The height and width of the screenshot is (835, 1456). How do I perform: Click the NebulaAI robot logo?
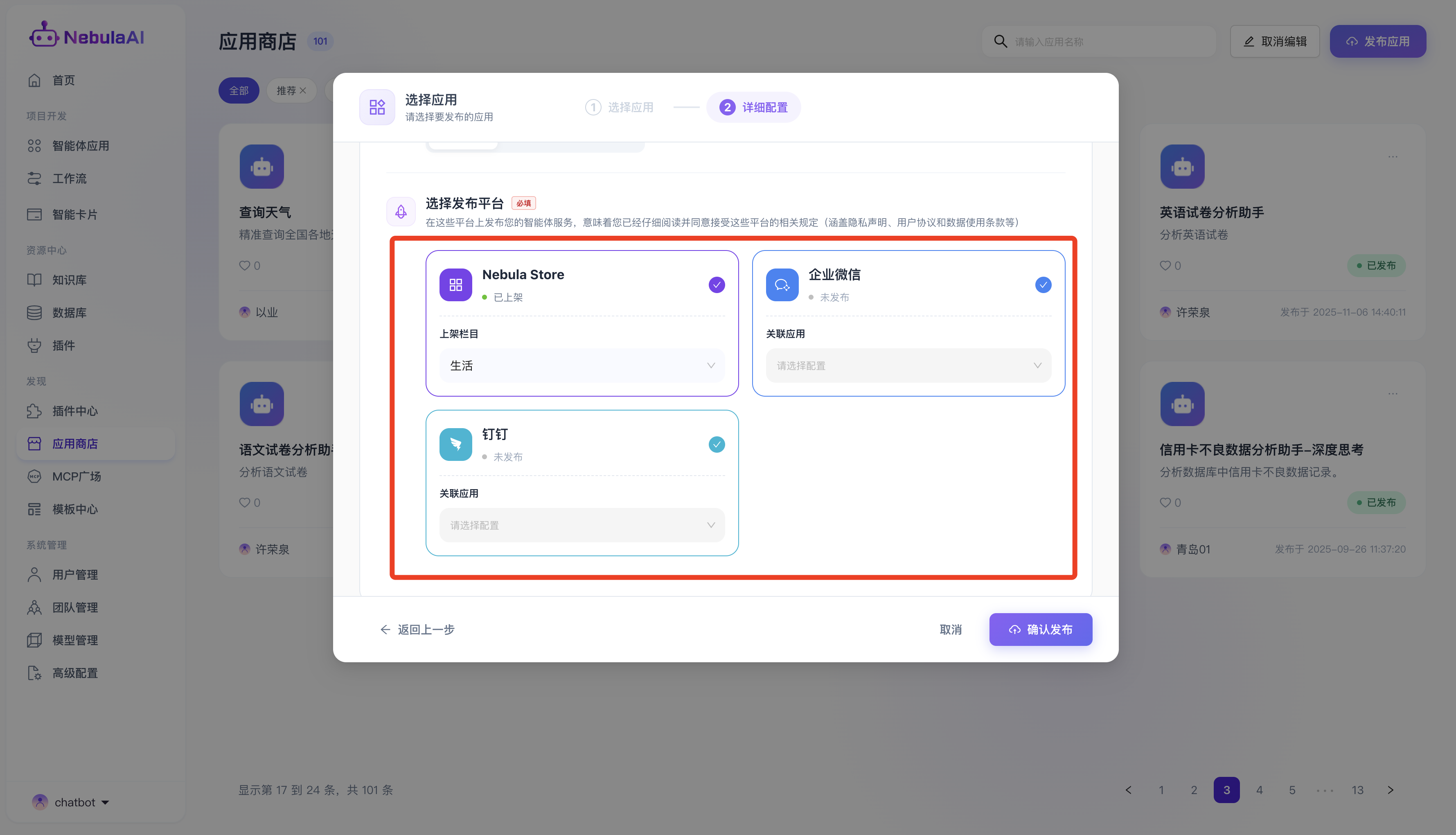[44, 36]
